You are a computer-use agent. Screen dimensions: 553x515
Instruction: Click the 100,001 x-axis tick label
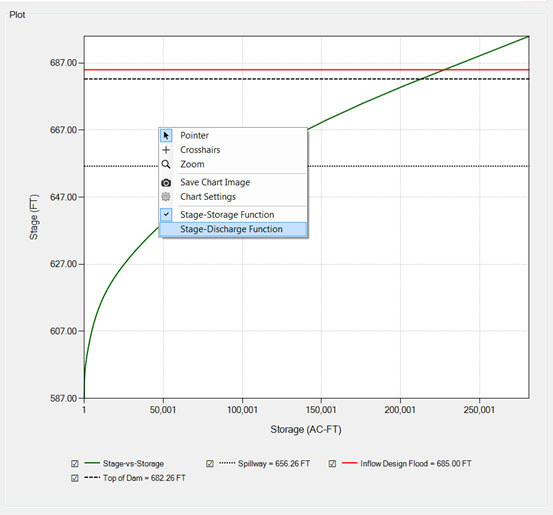point(242,410)
